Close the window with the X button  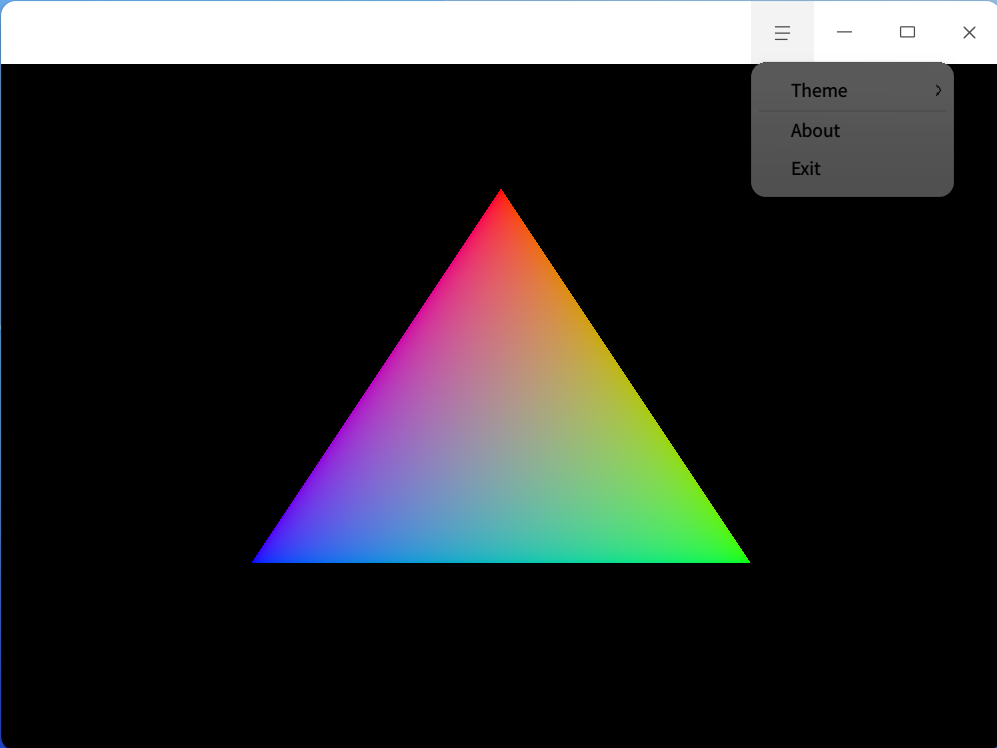[969, 32]
